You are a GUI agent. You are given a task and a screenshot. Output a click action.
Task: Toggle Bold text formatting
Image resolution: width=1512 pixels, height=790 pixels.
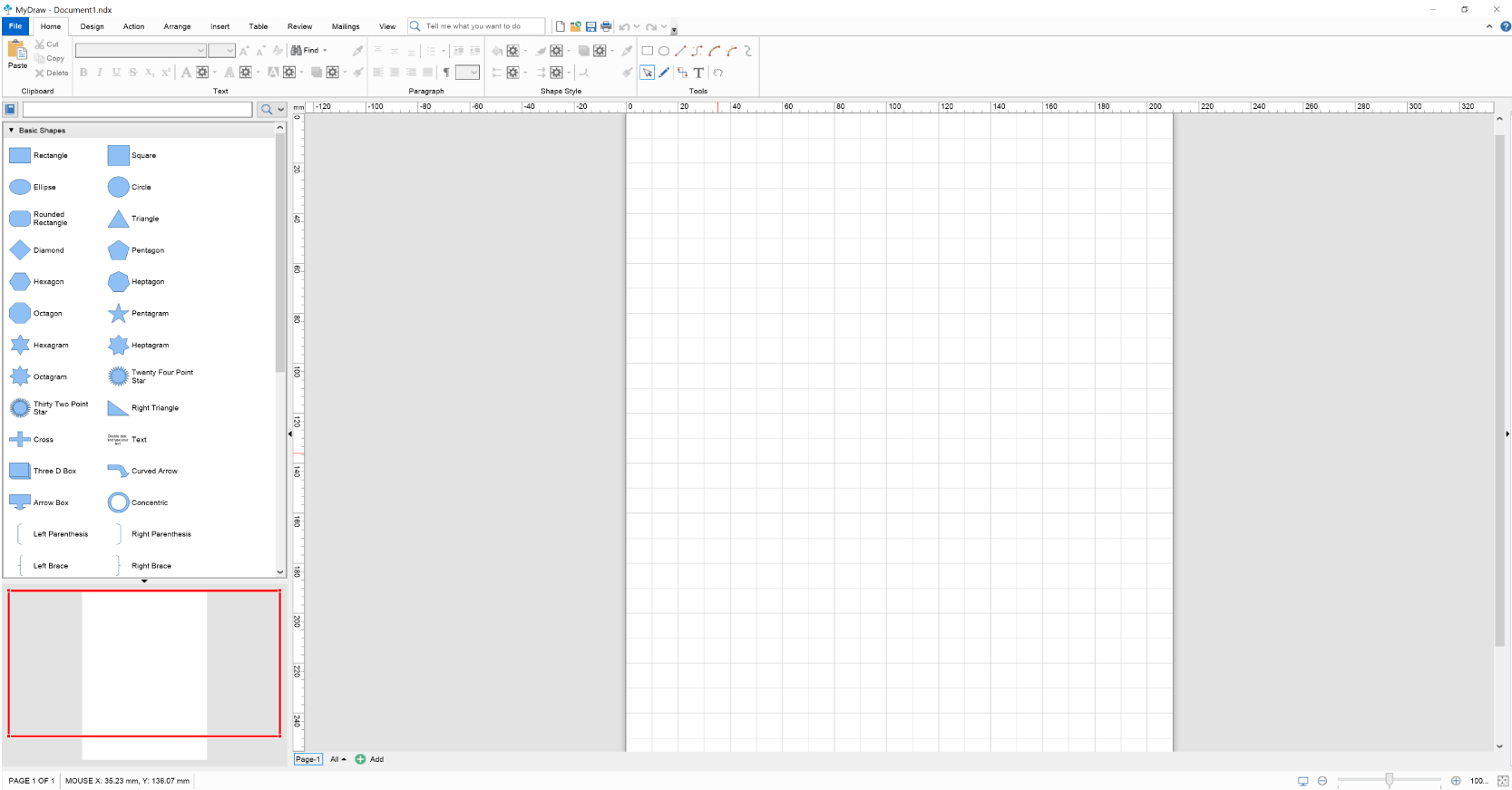pyautogui.click(x=83, y=73)
